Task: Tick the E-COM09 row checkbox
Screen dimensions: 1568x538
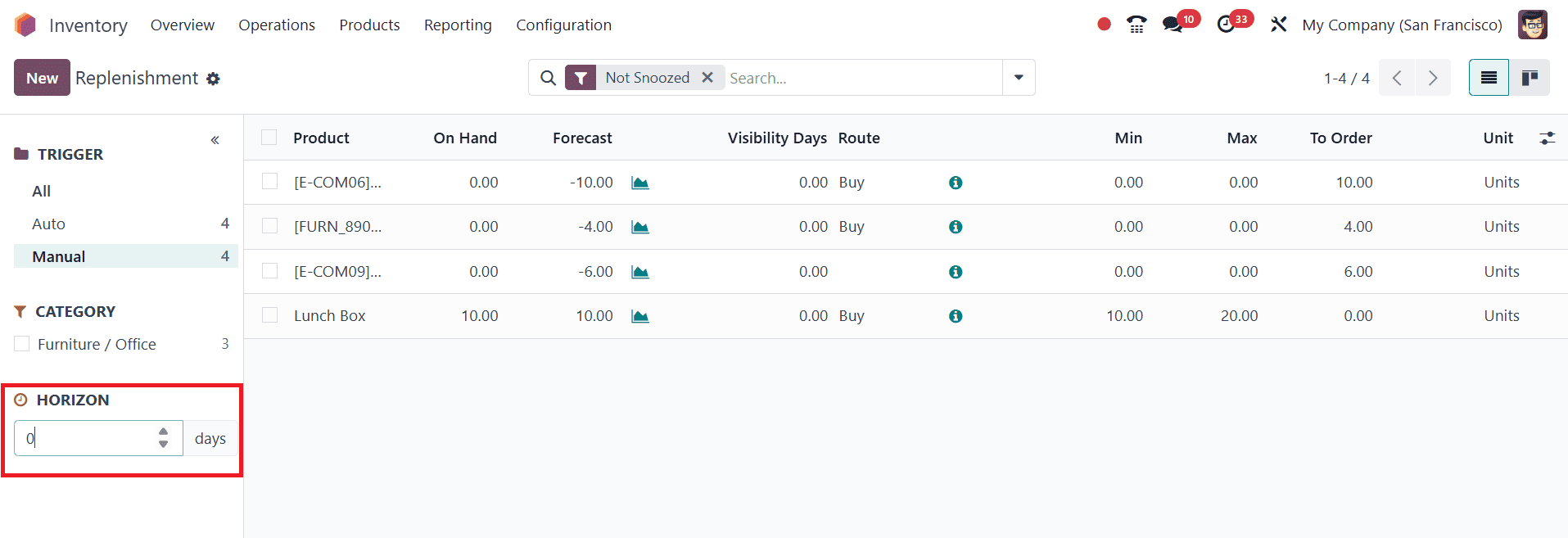Action: point(269,270)
